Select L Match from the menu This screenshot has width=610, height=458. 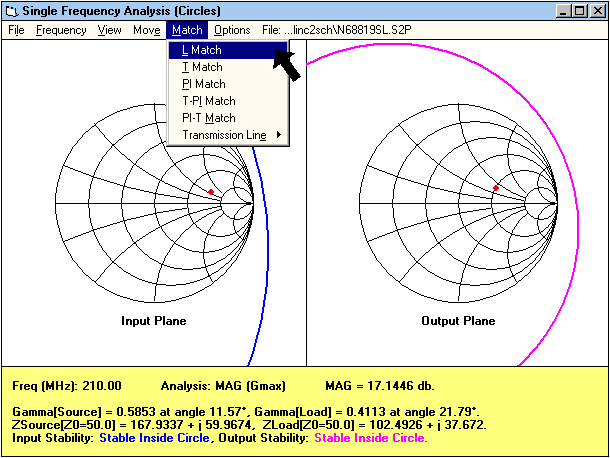pyautogui.click(x=202, y=50)
